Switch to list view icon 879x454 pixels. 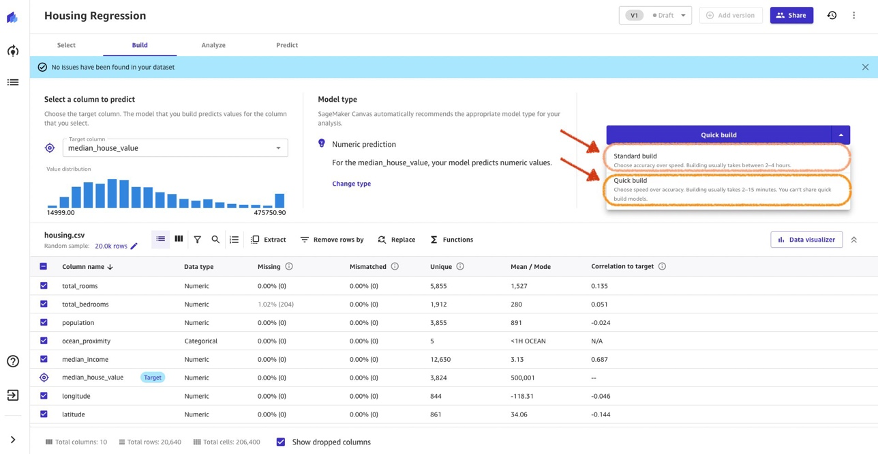tap(160, 239)
